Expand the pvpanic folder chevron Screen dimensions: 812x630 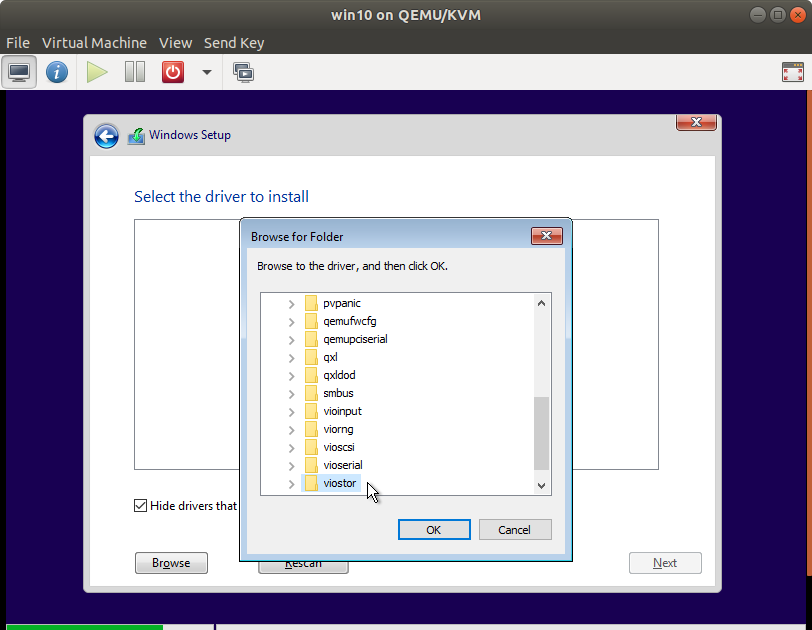pos(290,303)
